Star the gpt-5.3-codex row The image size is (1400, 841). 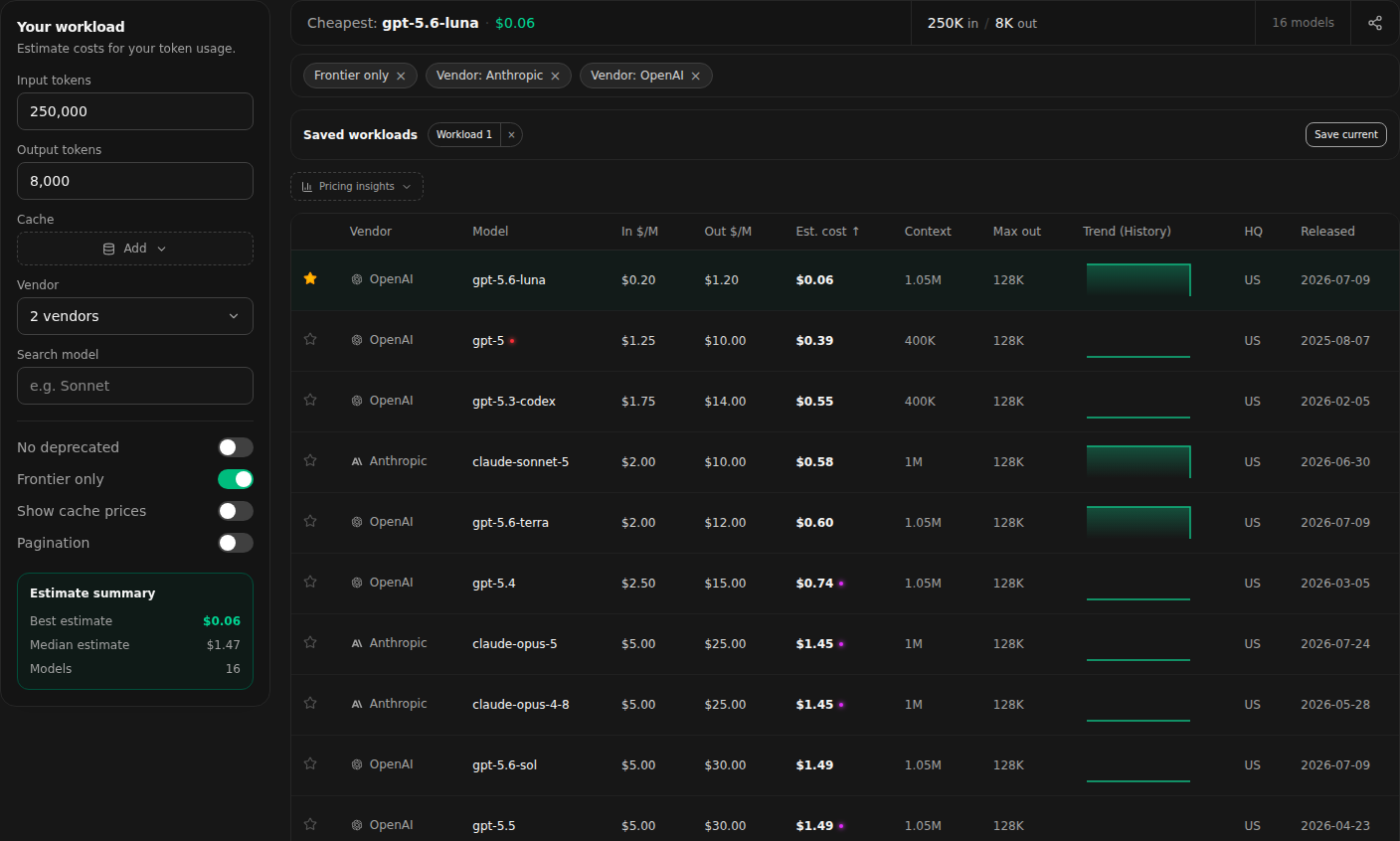tap(310, 400)
